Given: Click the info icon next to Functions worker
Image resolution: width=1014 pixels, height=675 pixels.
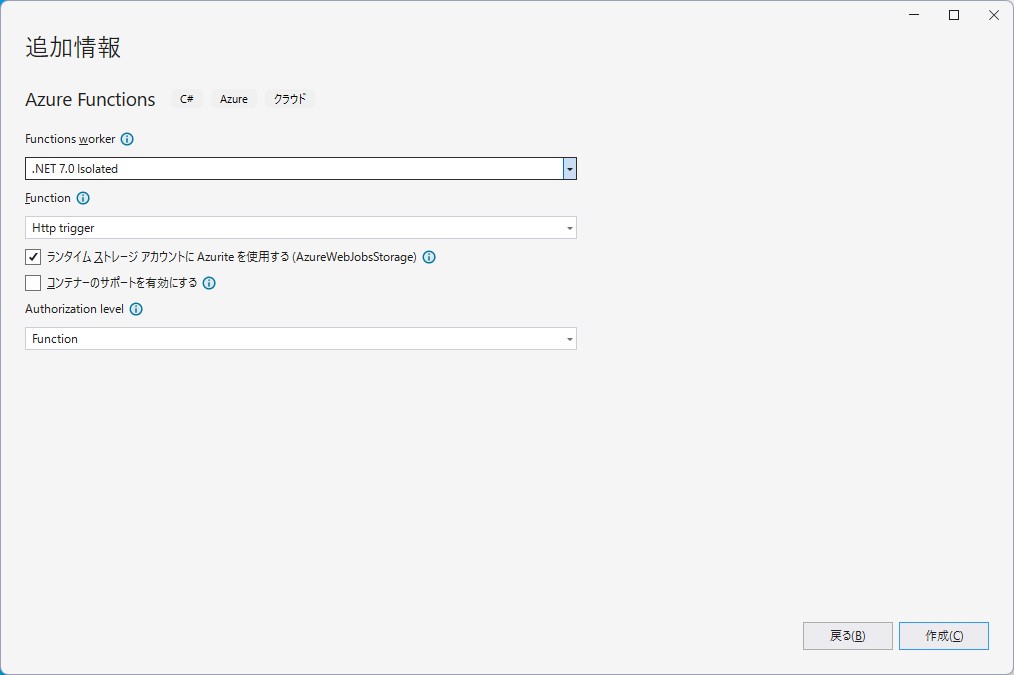Looking at the screenshot, I should click(127, 139).
